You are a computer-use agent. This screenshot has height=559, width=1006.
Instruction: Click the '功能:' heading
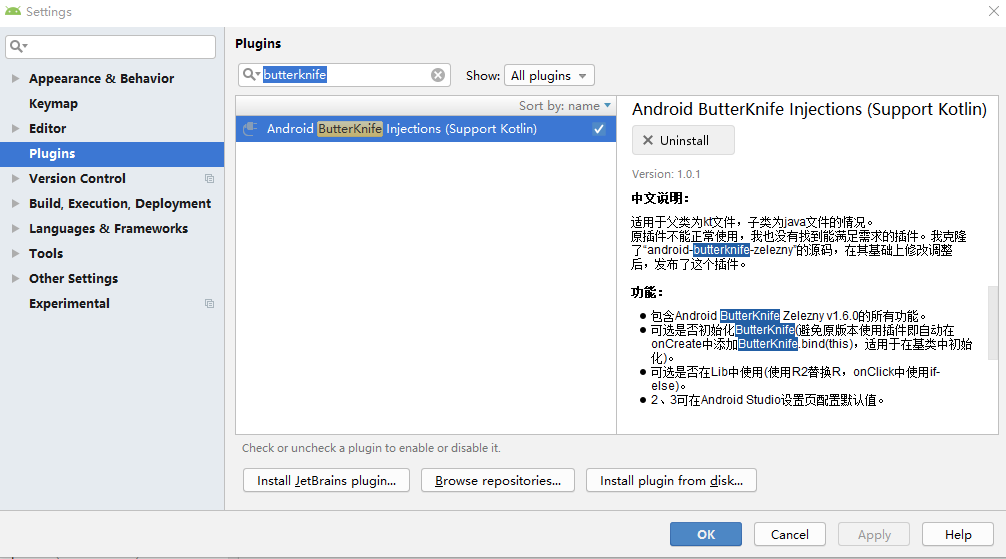pos(647,293)
